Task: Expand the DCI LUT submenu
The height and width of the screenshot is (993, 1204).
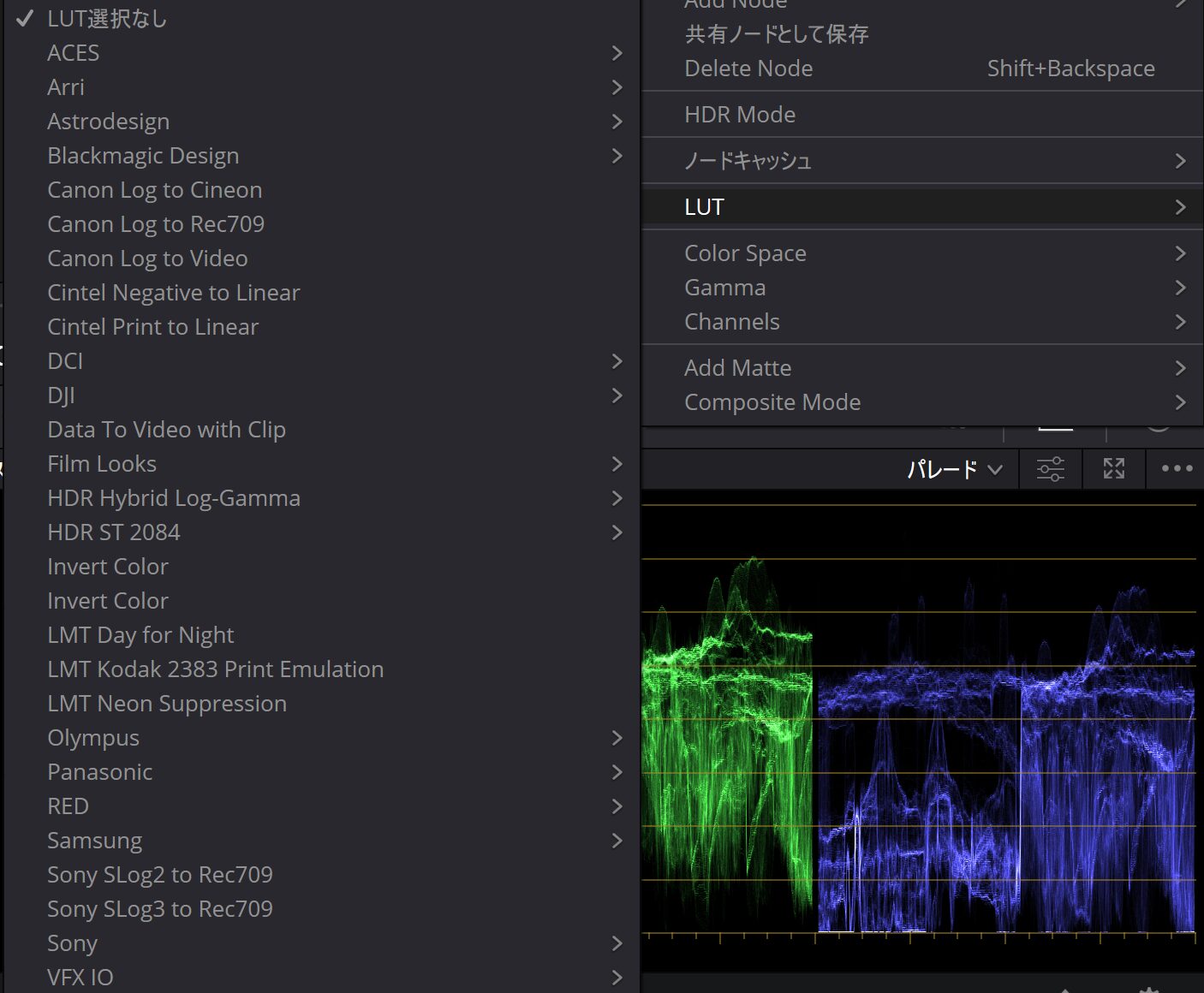Action: 322,361
